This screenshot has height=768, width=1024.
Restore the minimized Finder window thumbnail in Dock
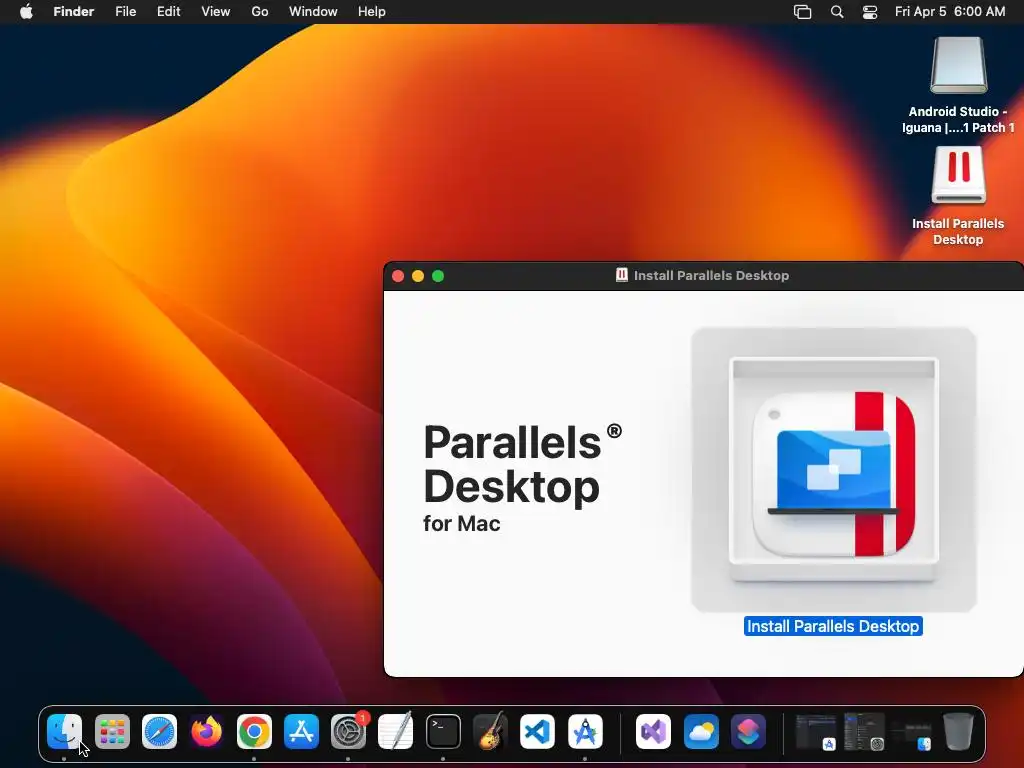(x=912, y=735)
